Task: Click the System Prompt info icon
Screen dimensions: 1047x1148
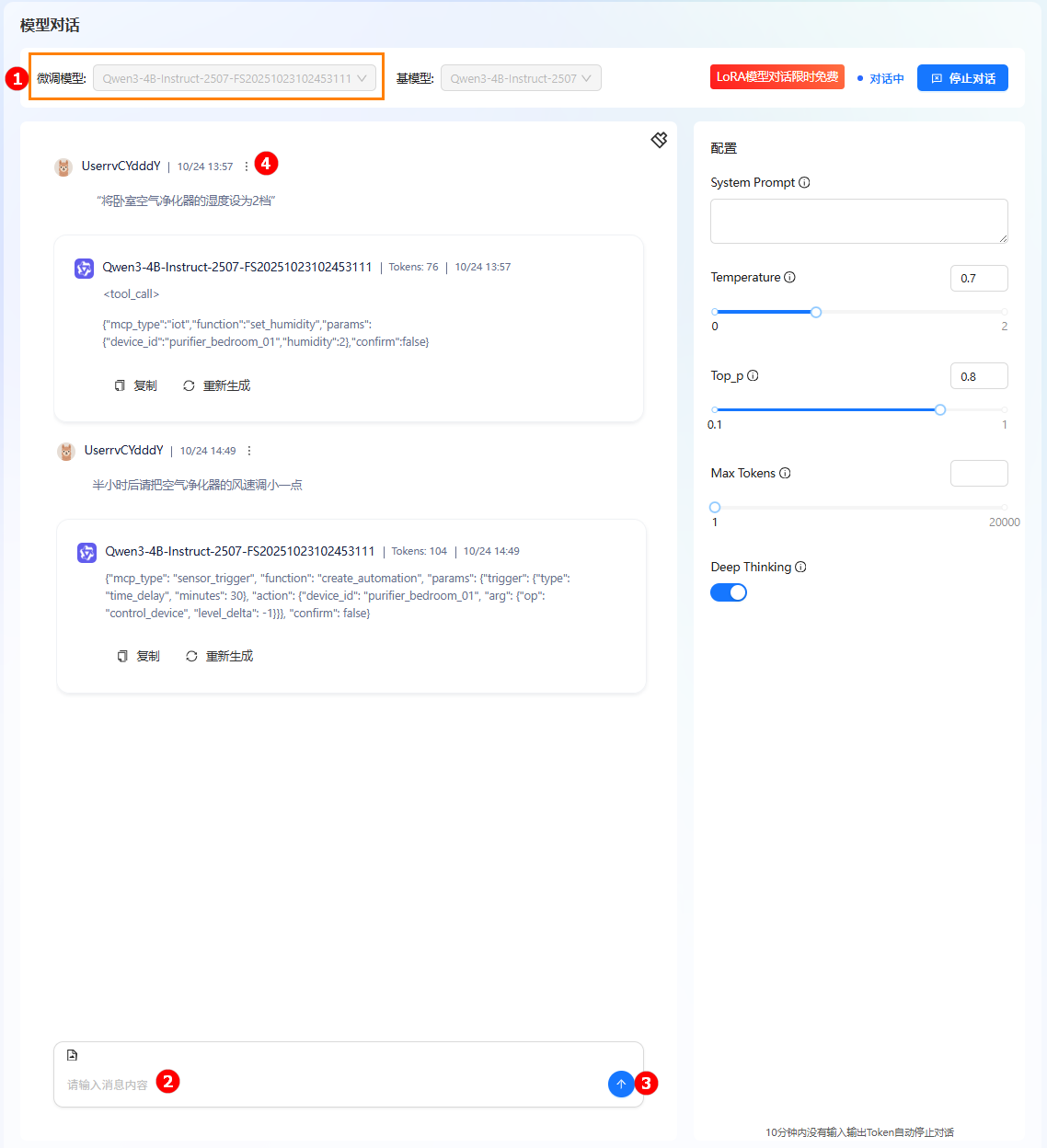Action: coord(804,182)
